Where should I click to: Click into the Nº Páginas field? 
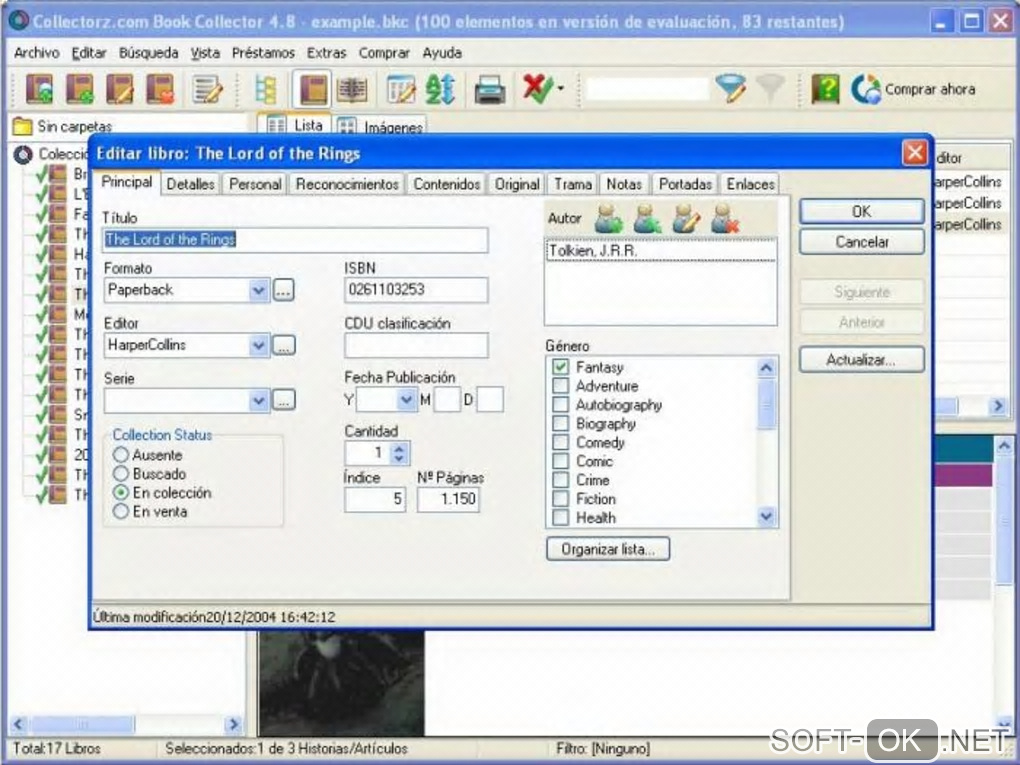tap(448, 500)
